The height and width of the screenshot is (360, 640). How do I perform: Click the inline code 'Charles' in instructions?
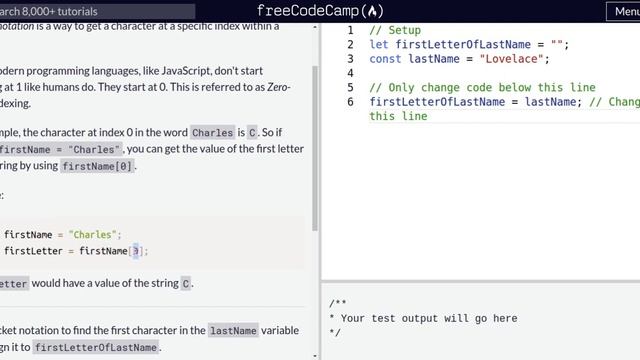[x=213, y=133]
